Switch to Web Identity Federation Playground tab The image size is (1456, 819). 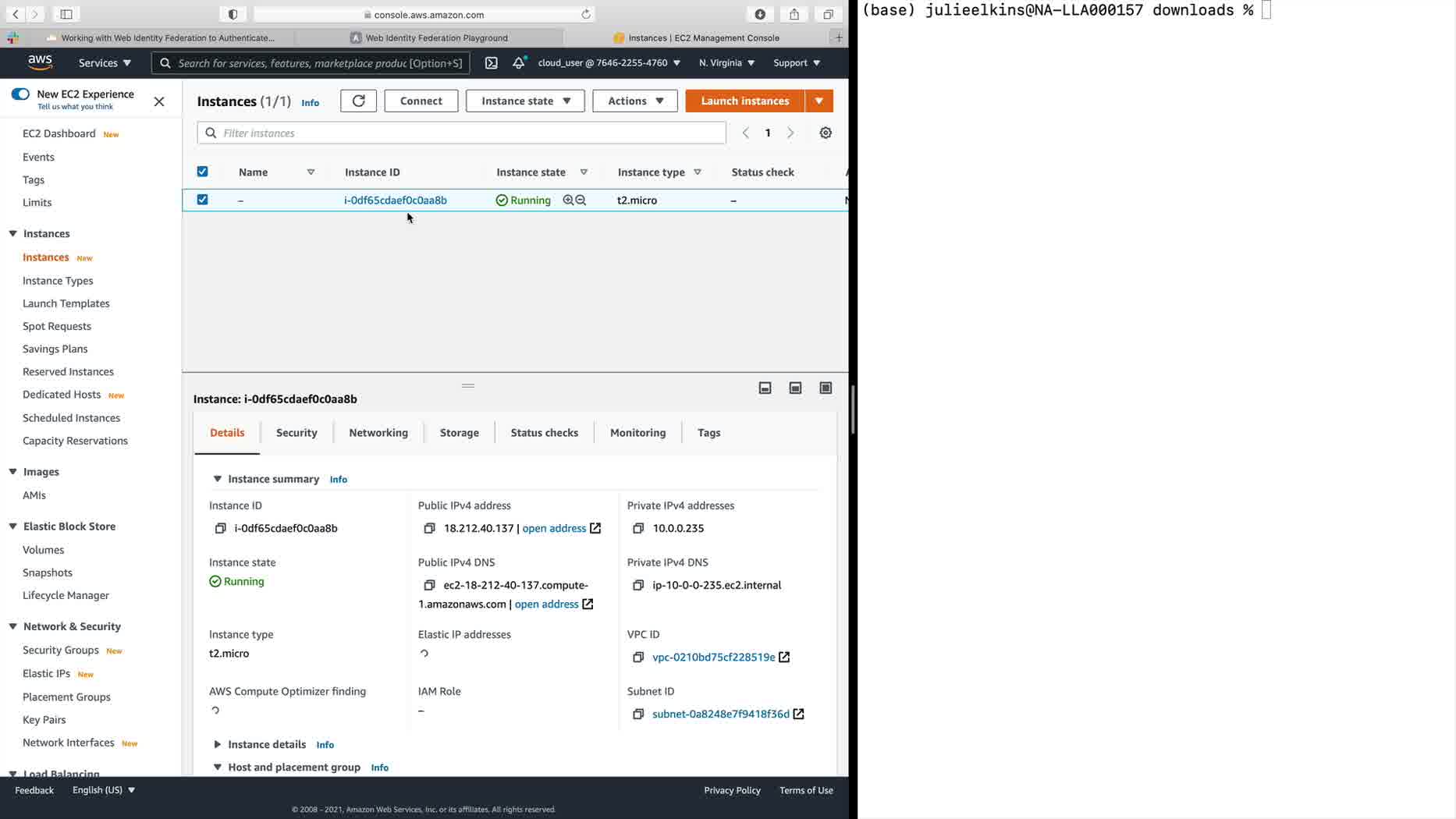[429, 37]
